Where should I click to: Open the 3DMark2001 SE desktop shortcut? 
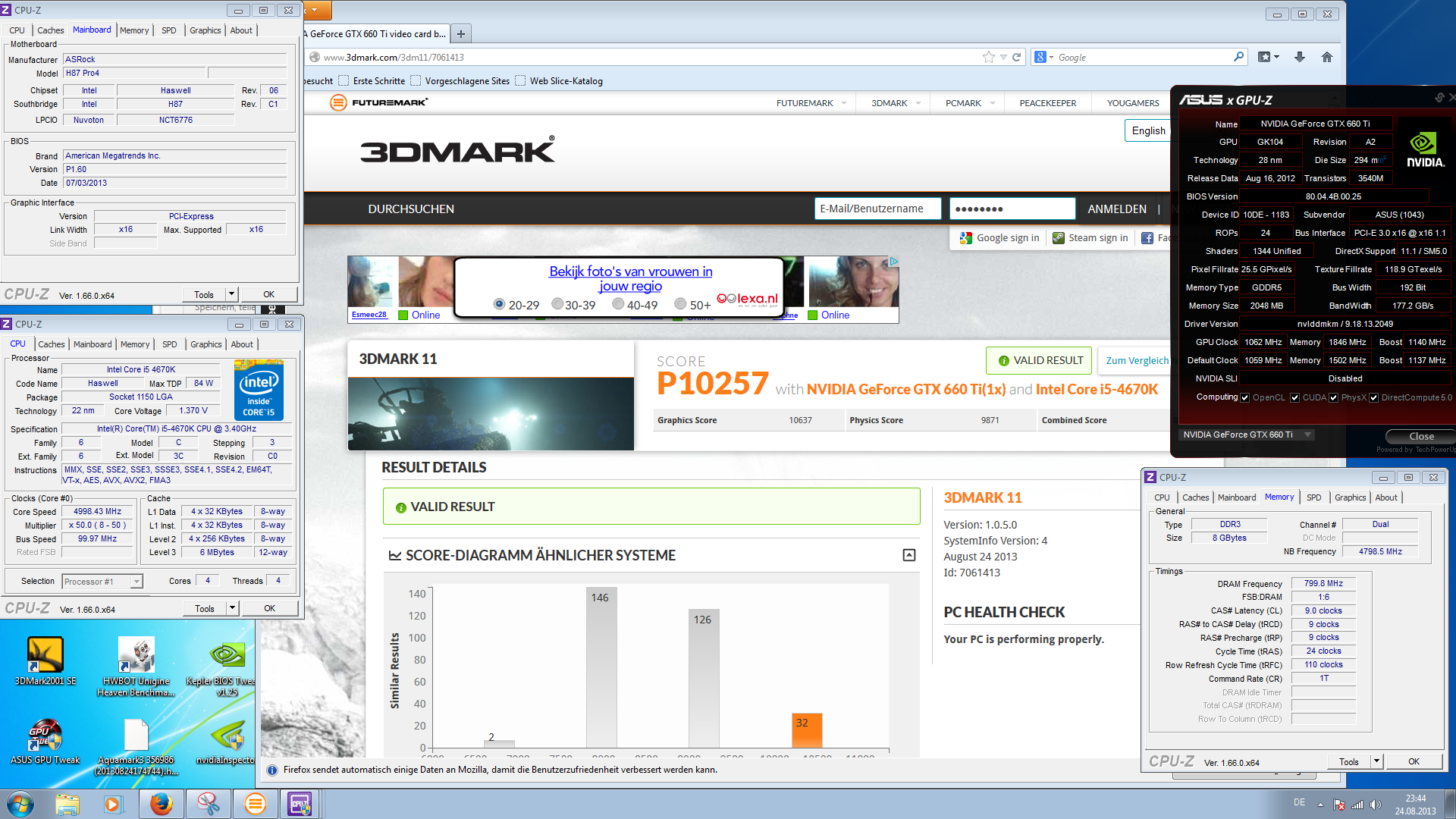pyautogui.click(x=45, y=661)
